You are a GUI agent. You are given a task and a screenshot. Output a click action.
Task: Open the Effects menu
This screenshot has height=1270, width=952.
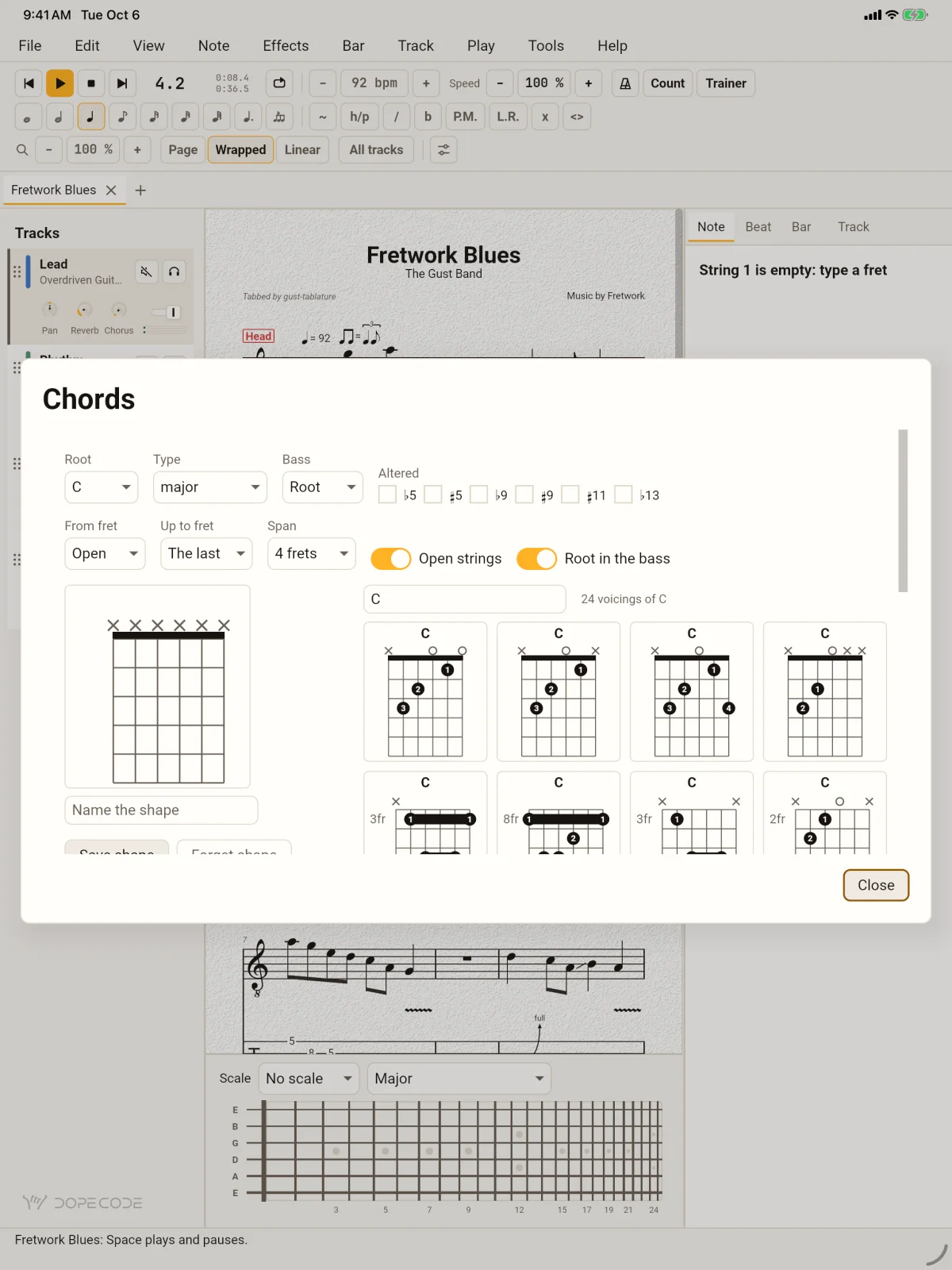pyautogui.click(x=286, y=46)
